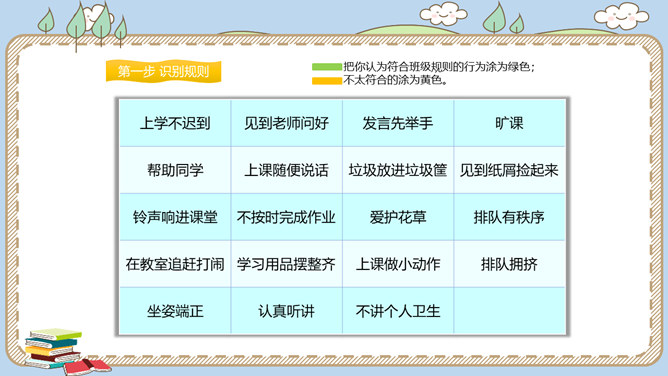Click the 不按时完成作业 cell
Viewport: 668px width, 376px height.
(x=287, y=217)
